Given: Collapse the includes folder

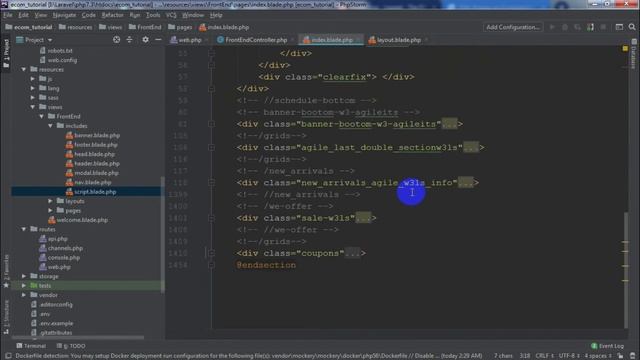Looking at the screenshot, I should coord(51,126).
